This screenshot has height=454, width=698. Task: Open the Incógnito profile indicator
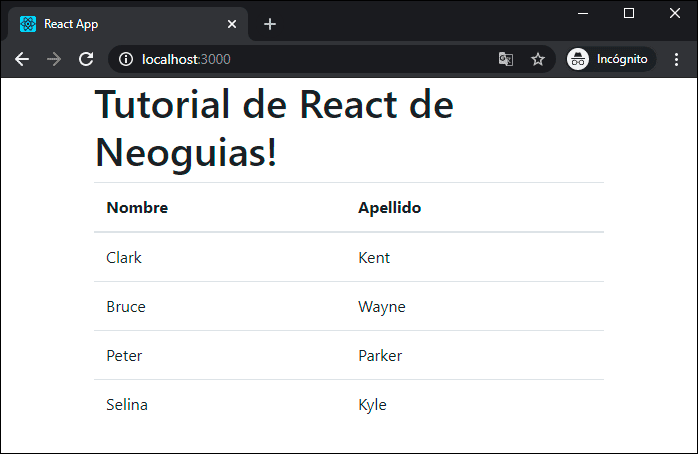tap(610, 59)
